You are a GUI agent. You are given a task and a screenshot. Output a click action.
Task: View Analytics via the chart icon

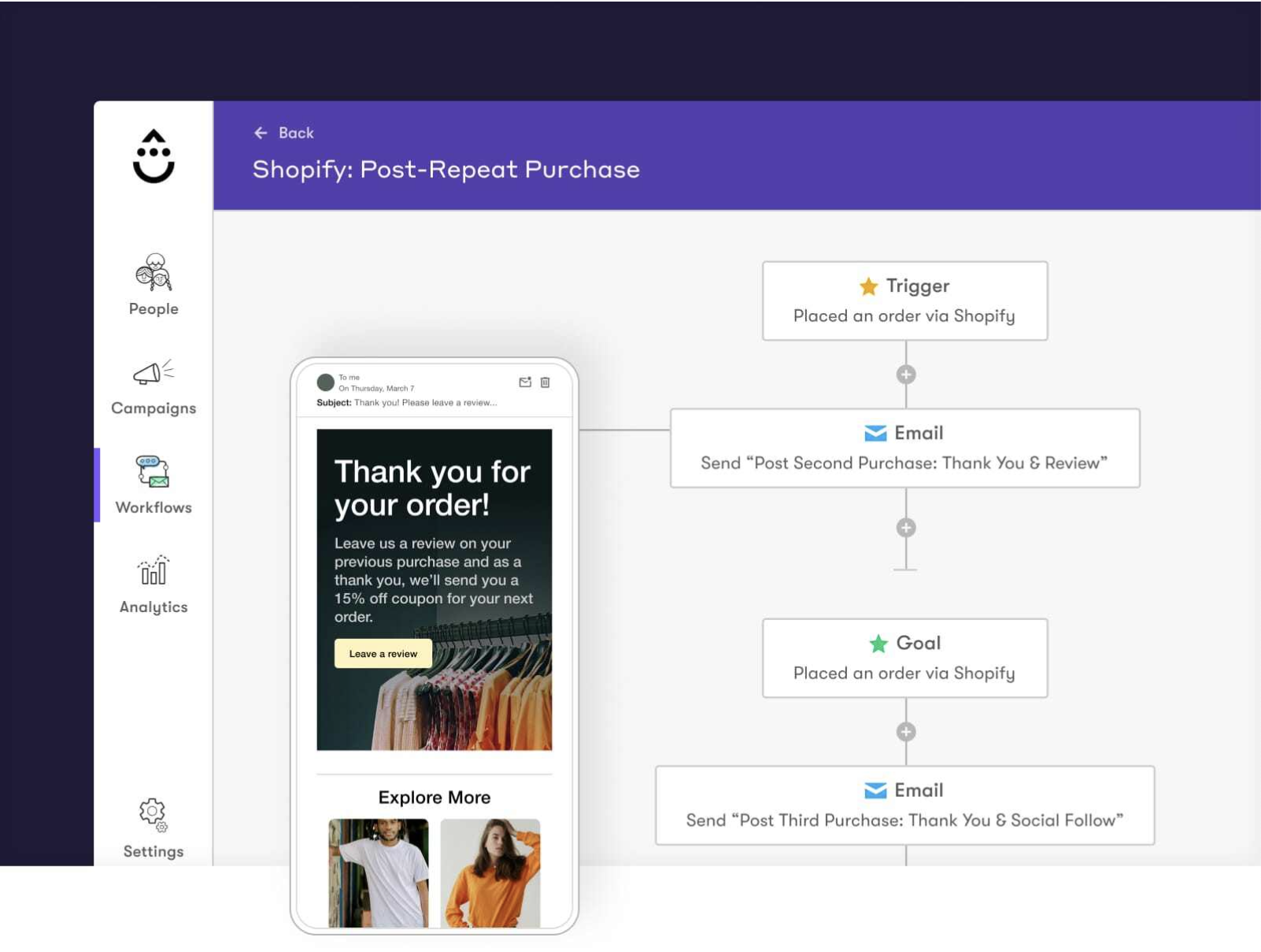(152, 573)
